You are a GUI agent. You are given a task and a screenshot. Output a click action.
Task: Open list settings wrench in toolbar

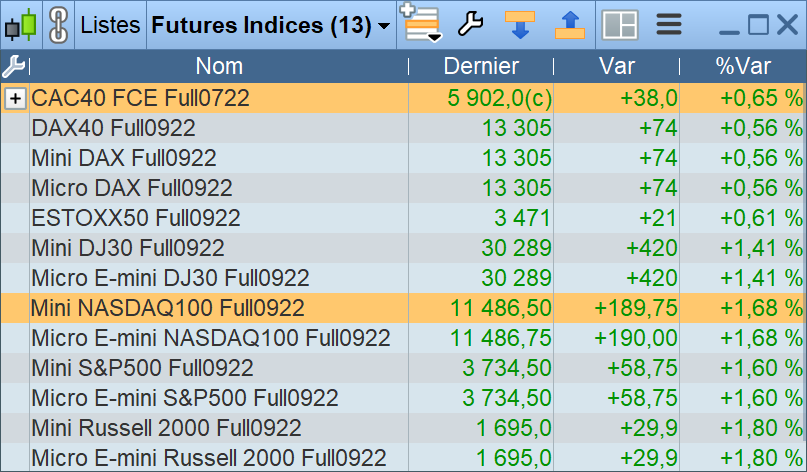pyautogui.click(x=470, y=24)
